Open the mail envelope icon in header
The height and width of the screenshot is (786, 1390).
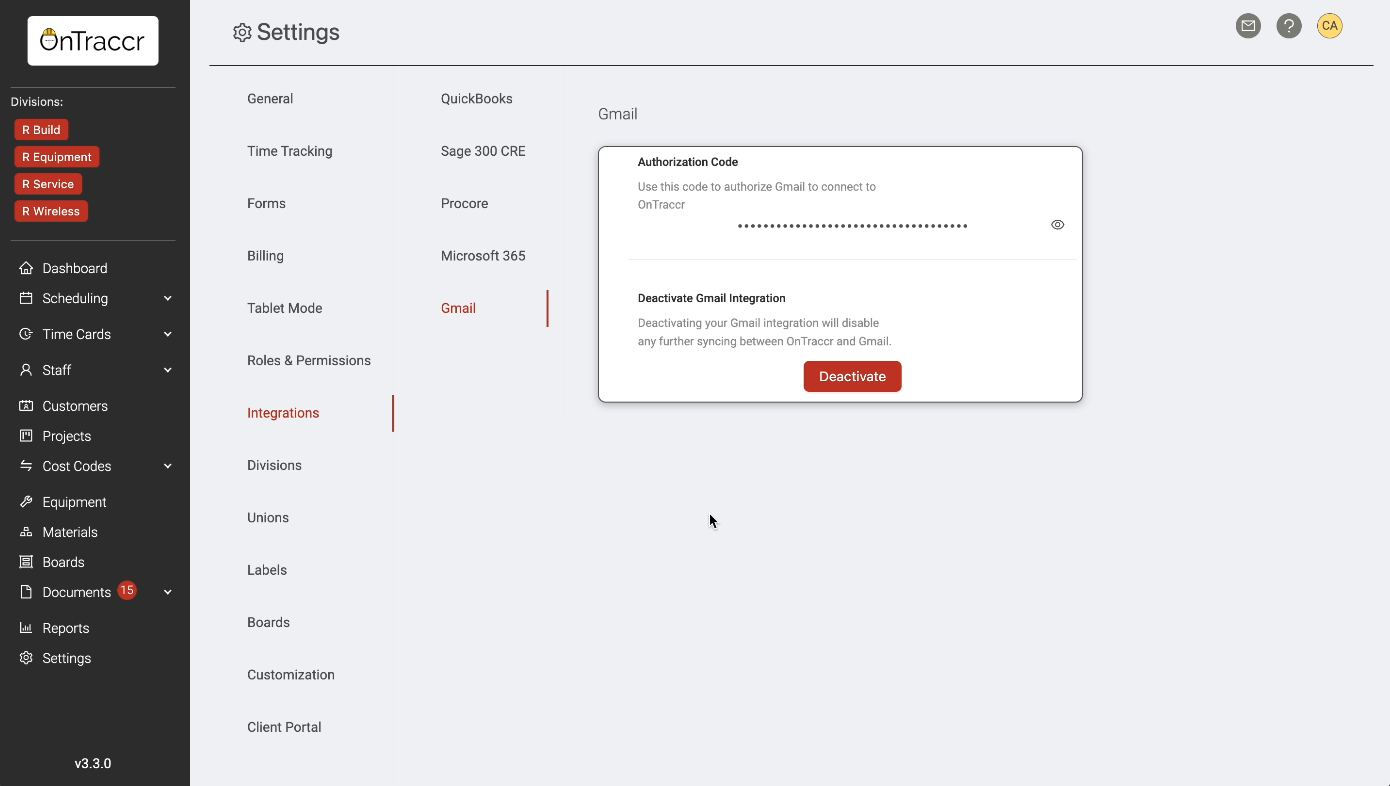point(1248,26)
